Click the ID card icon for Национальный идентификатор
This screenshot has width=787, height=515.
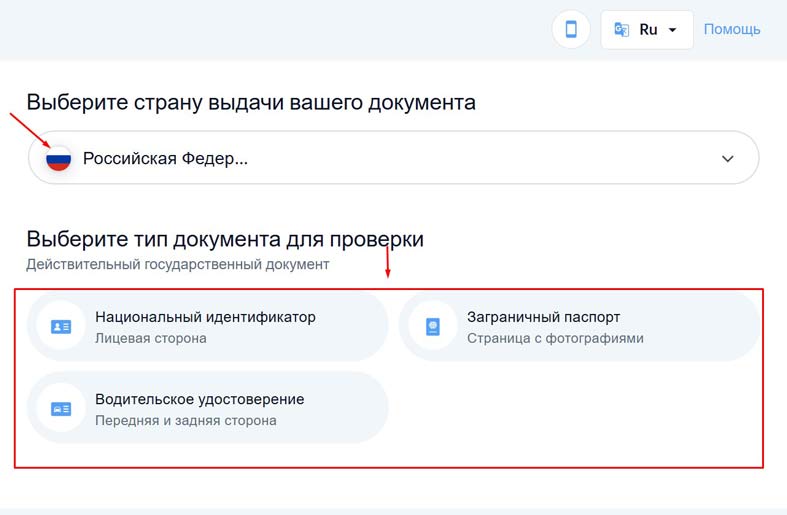click(61, 327)
